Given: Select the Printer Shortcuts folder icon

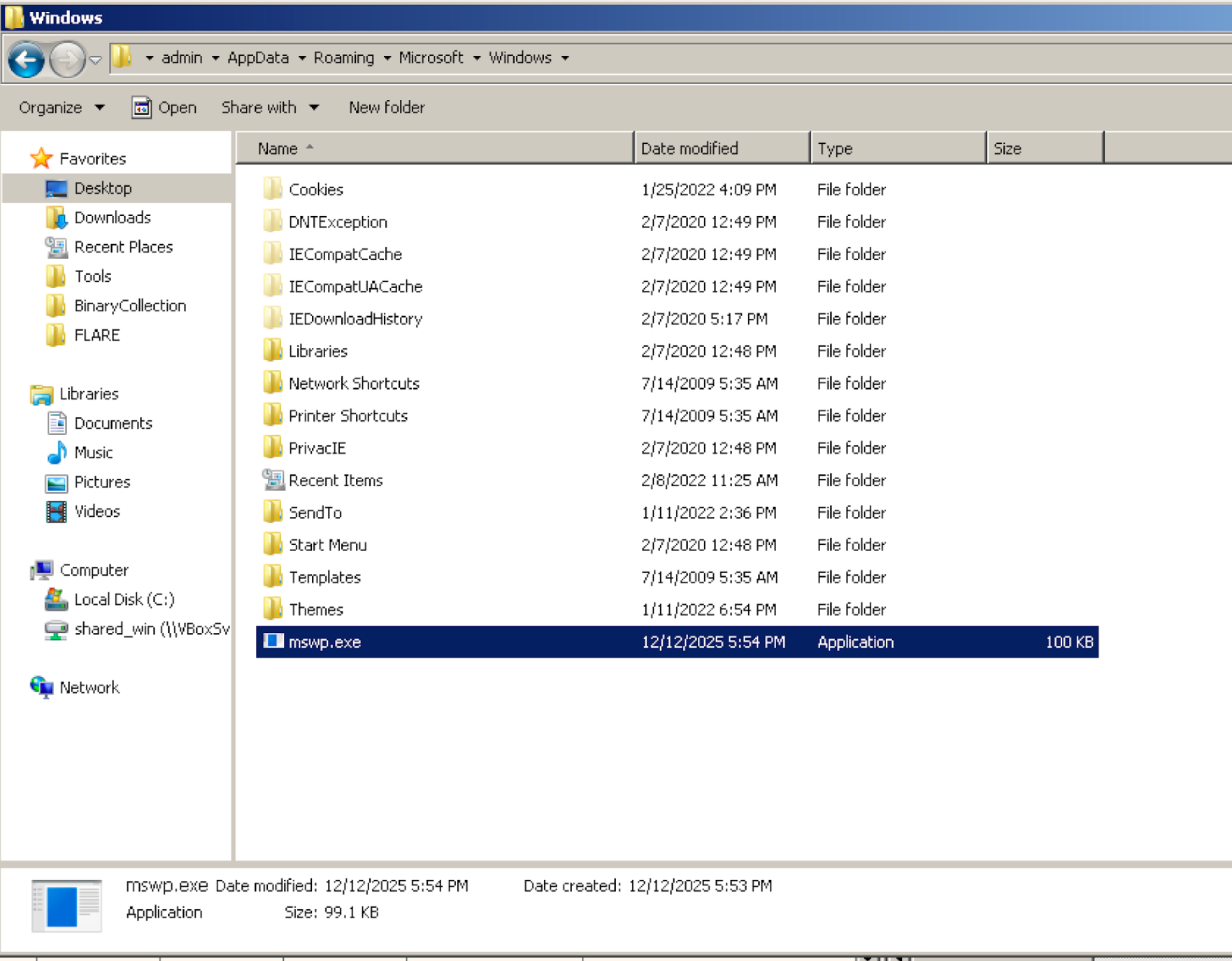Looking at the screenshot, I should pyautogui.click(x=273, y=415).
